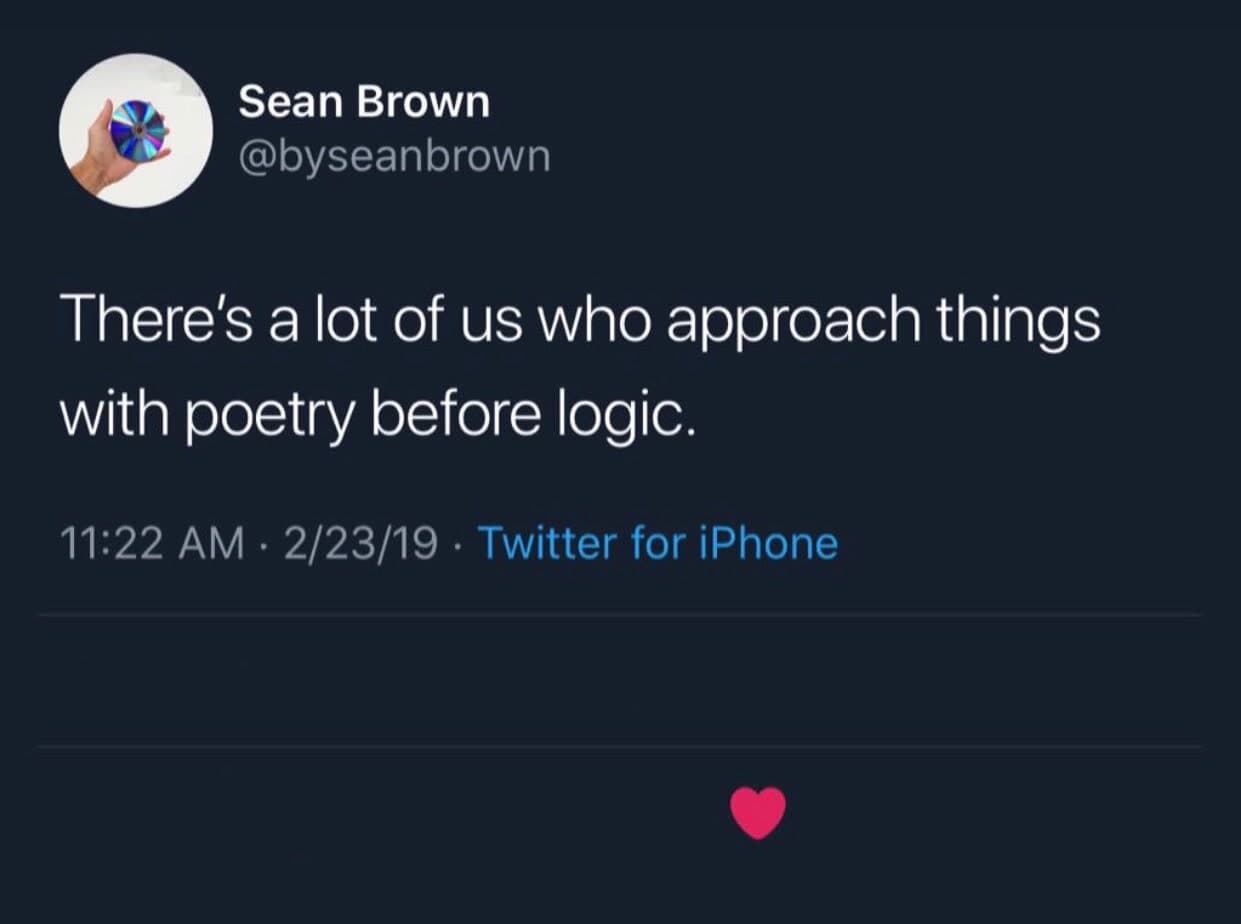Click the CD disc in the avatar
Screen dimensions: 1241x924
coord(138,129)
